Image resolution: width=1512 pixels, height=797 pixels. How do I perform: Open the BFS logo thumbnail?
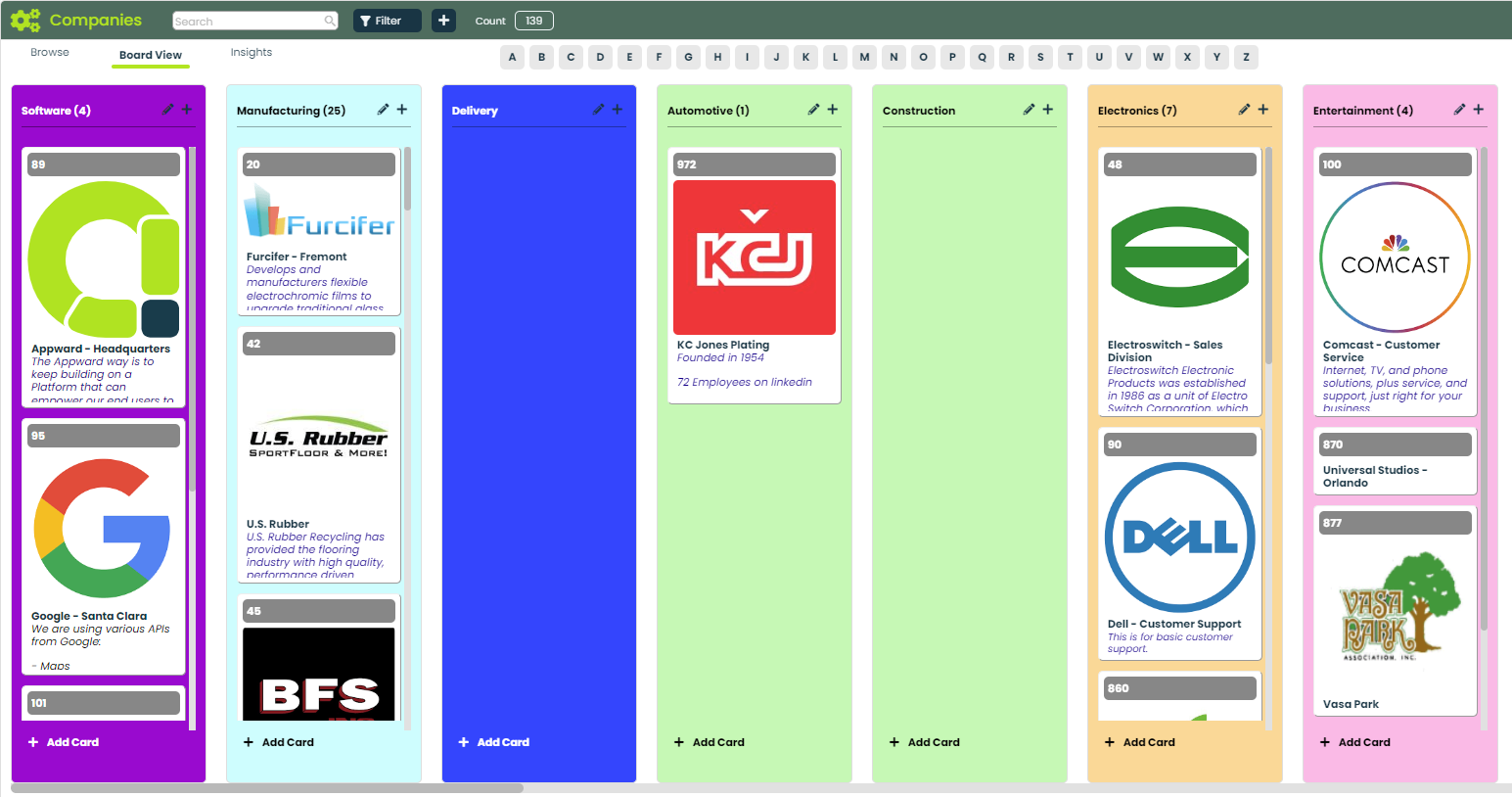point(319,675)
